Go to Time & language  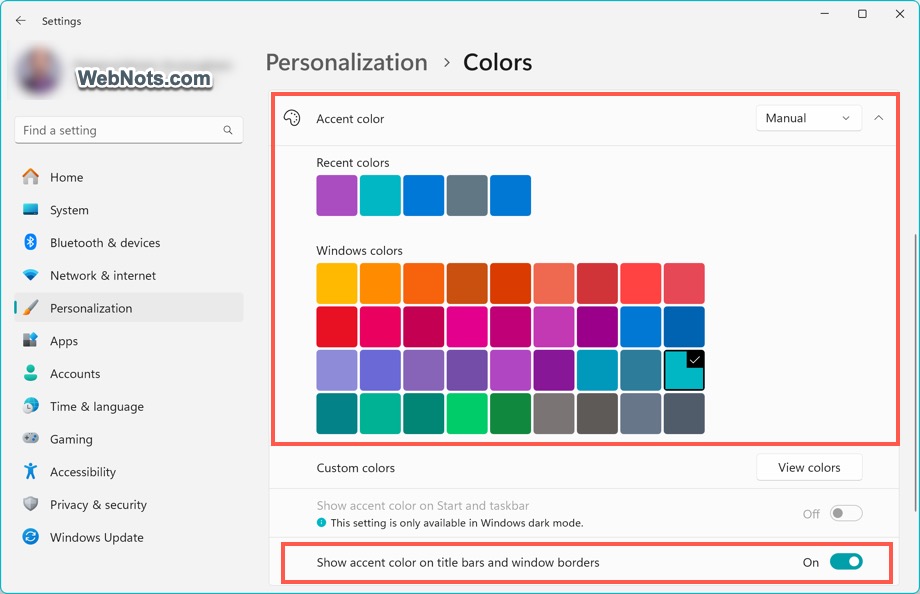129,406
